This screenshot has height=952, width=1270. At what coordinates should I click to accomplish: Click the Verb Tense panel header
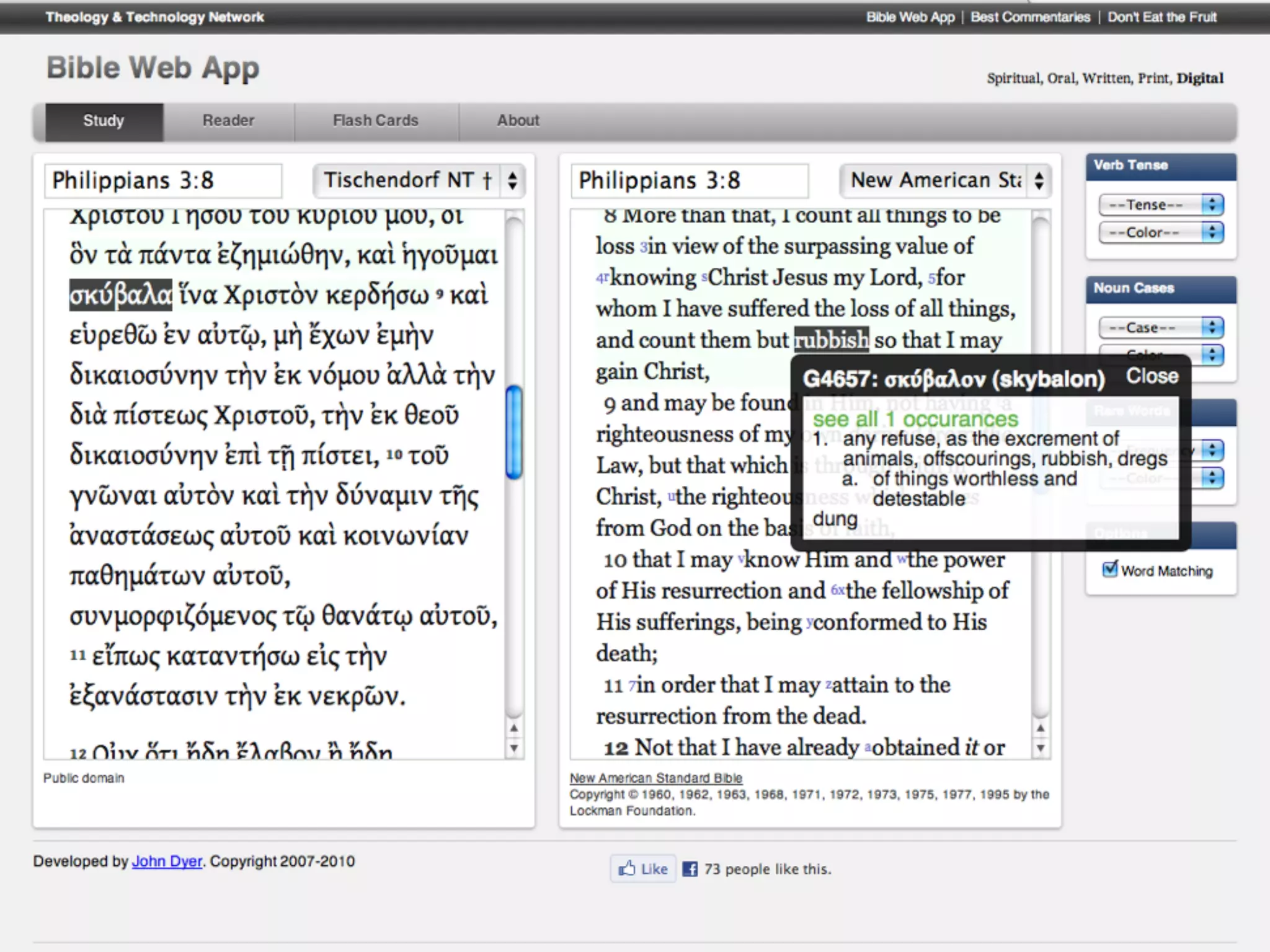pyautogui.click(x=1161, y=166)
